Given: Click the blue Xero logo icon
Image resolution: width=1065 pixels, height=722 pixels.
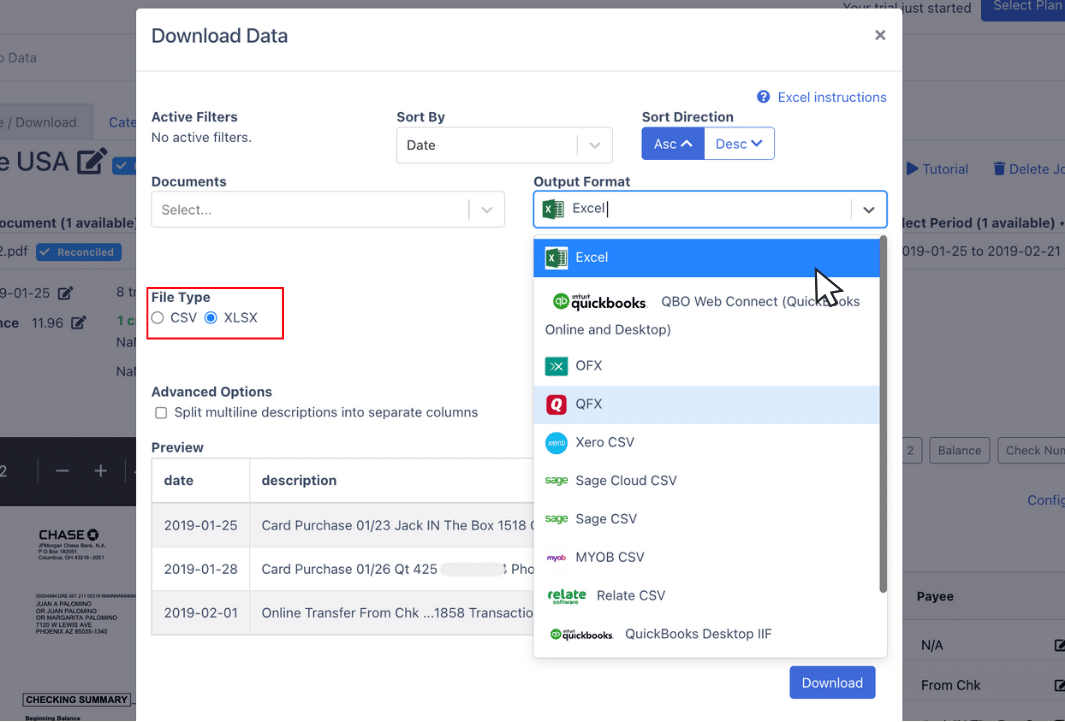Looking at the screenshot, I should tap(556, 443).
